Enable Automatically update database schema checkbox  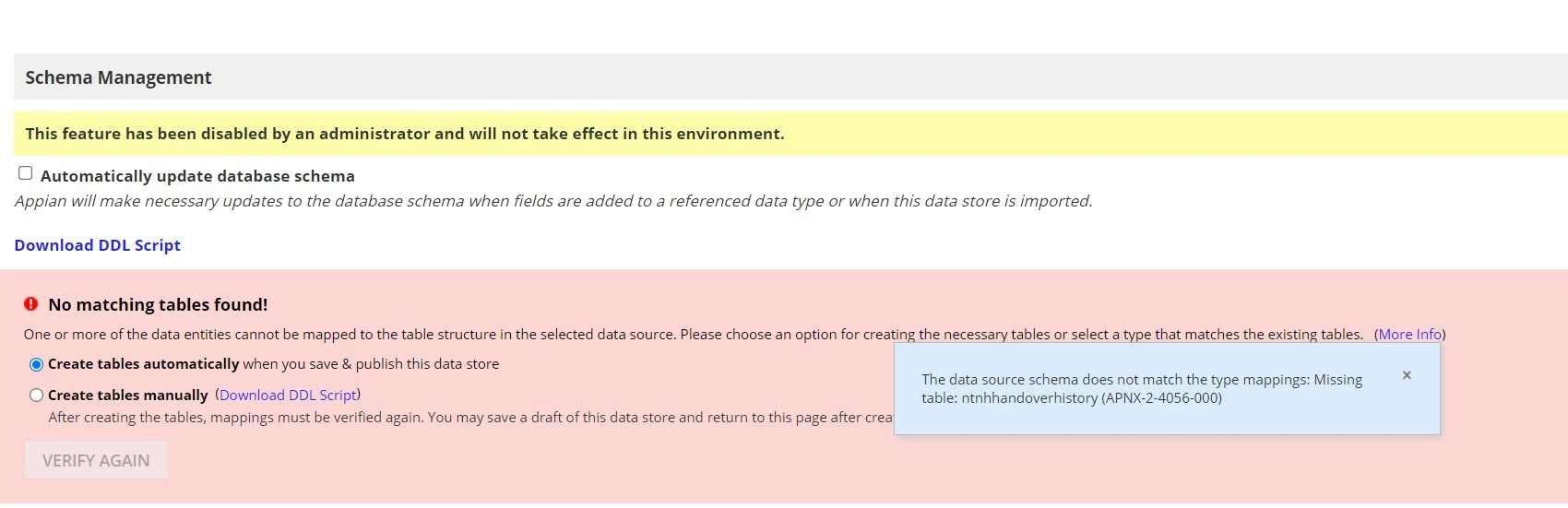click(26, 173)
